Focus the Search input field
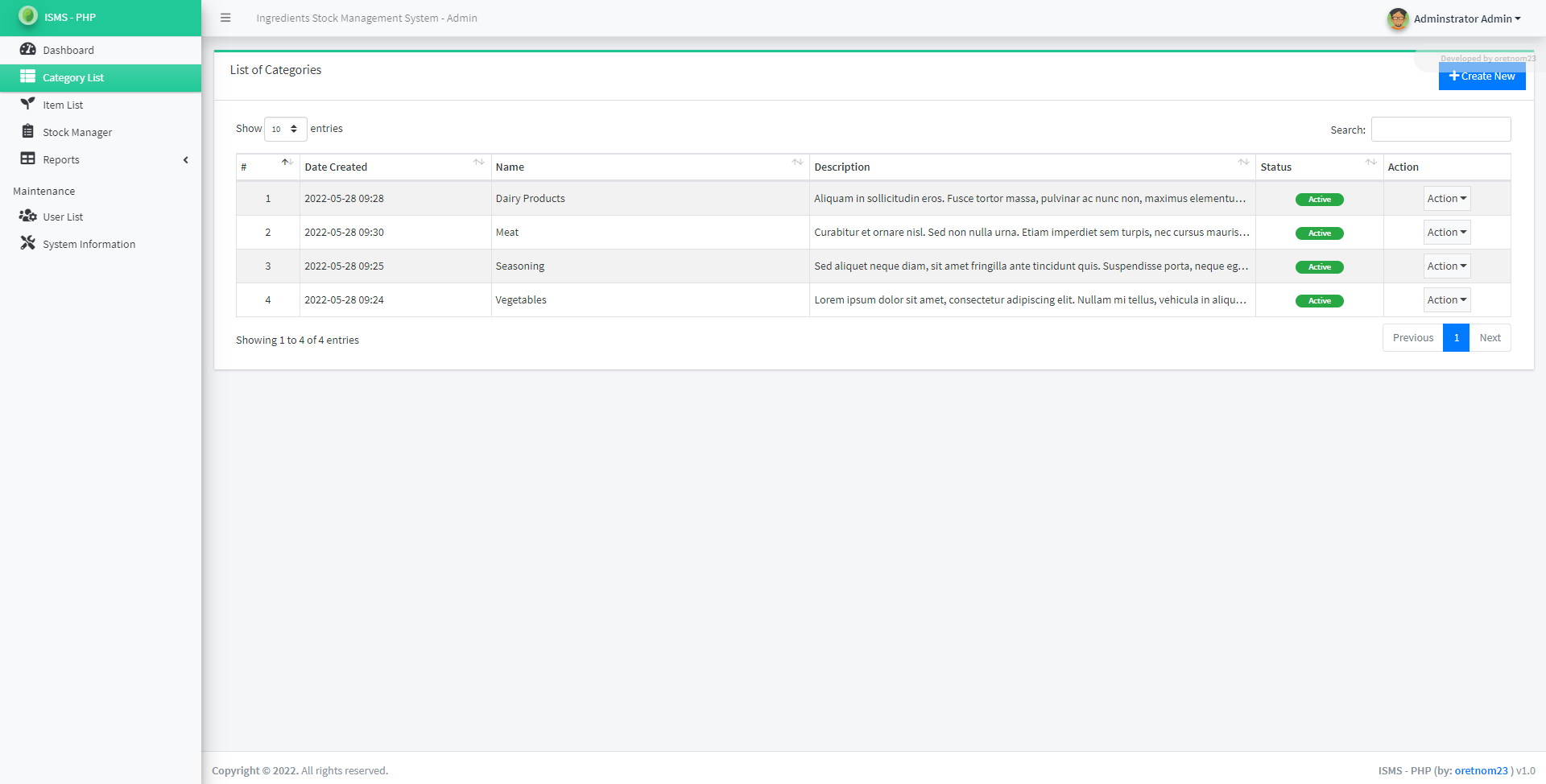The height and width of the screenshot is (784, 1546). pyautogui.click(x=1441, y=130)
